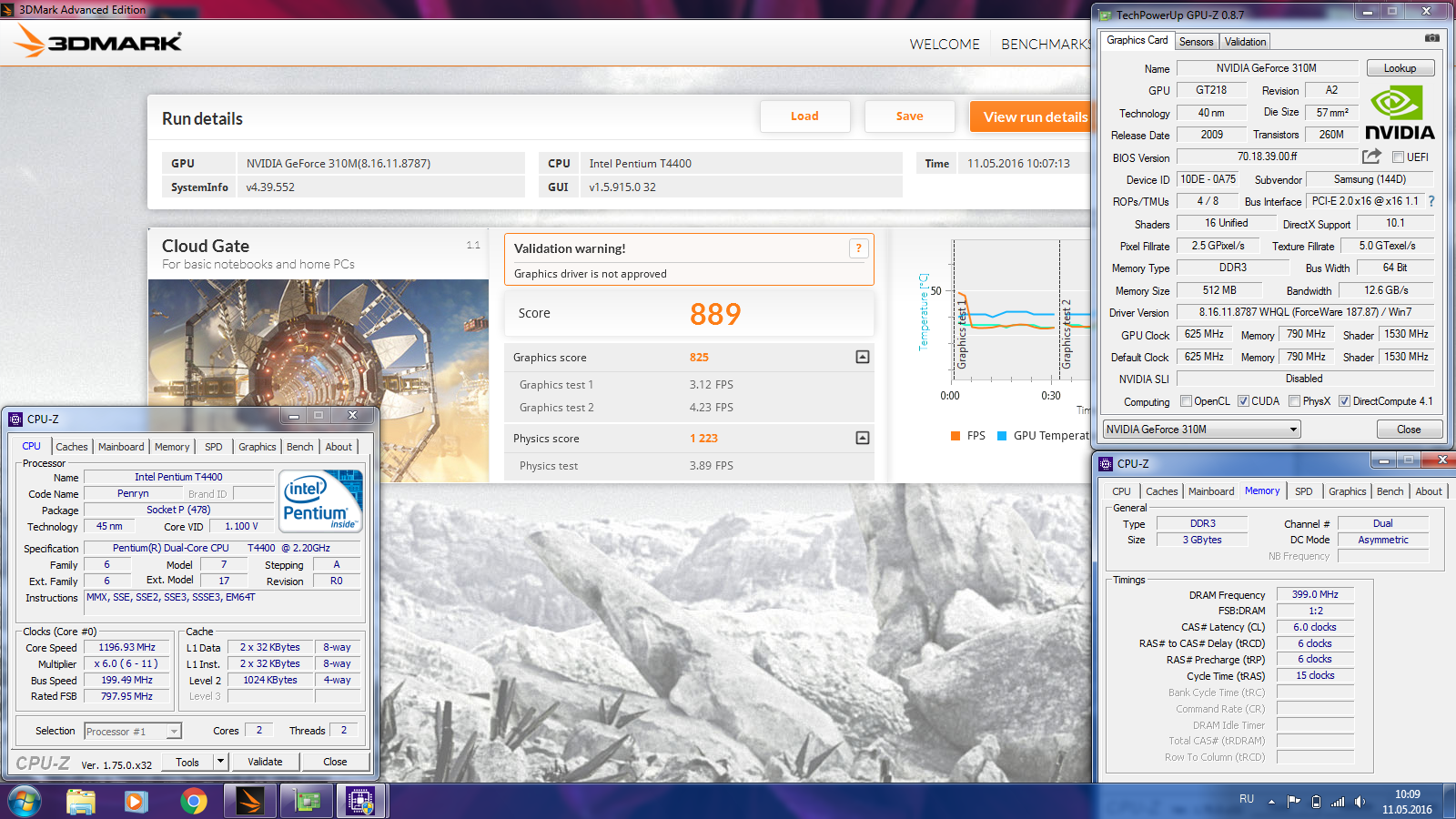Click the Load button in Run details
The width and height of the screenshot is (1456, 819).
[804, 116]
